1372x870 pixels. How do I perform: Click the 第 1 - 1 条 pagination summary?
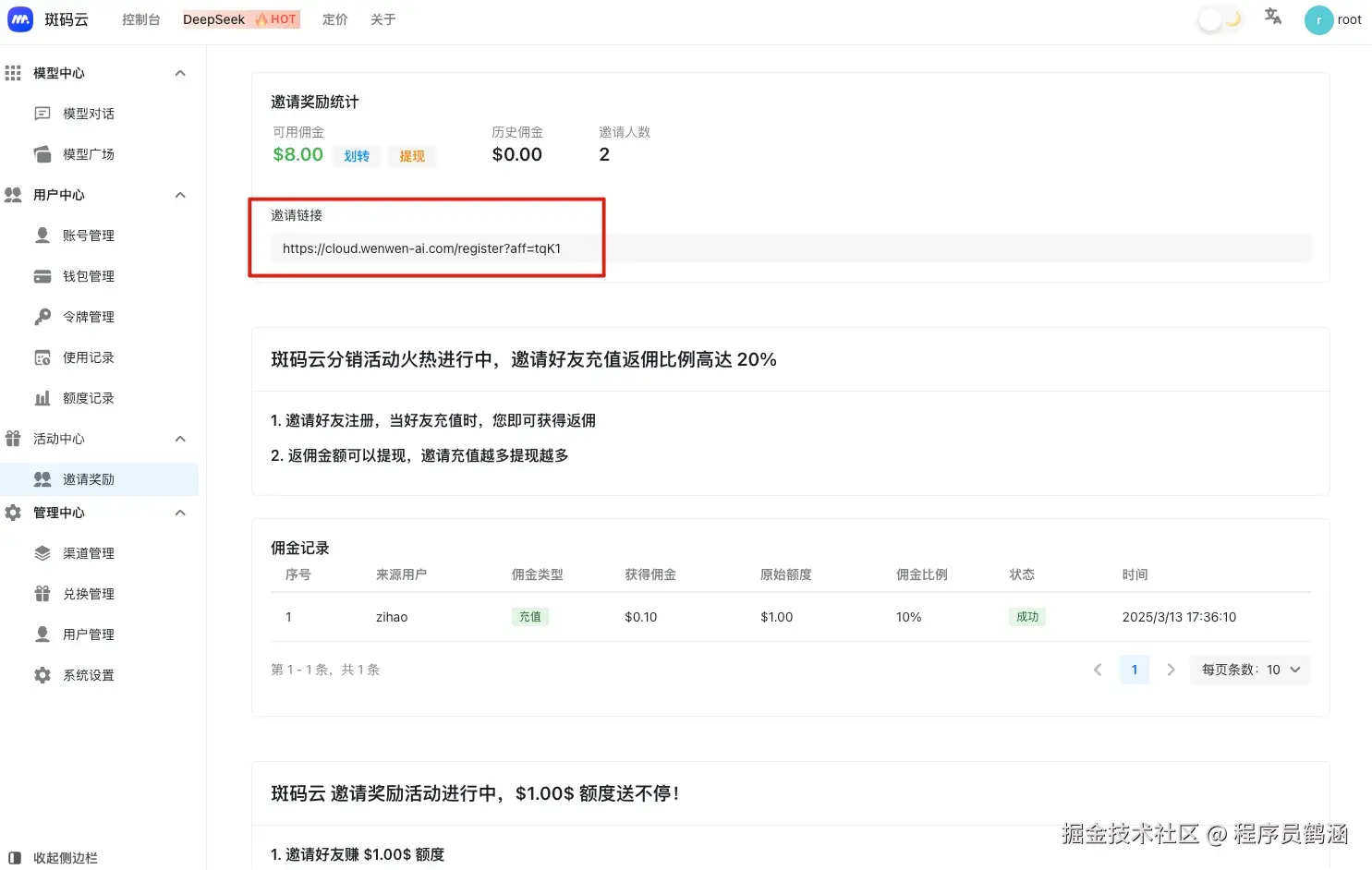coord(325,670)
